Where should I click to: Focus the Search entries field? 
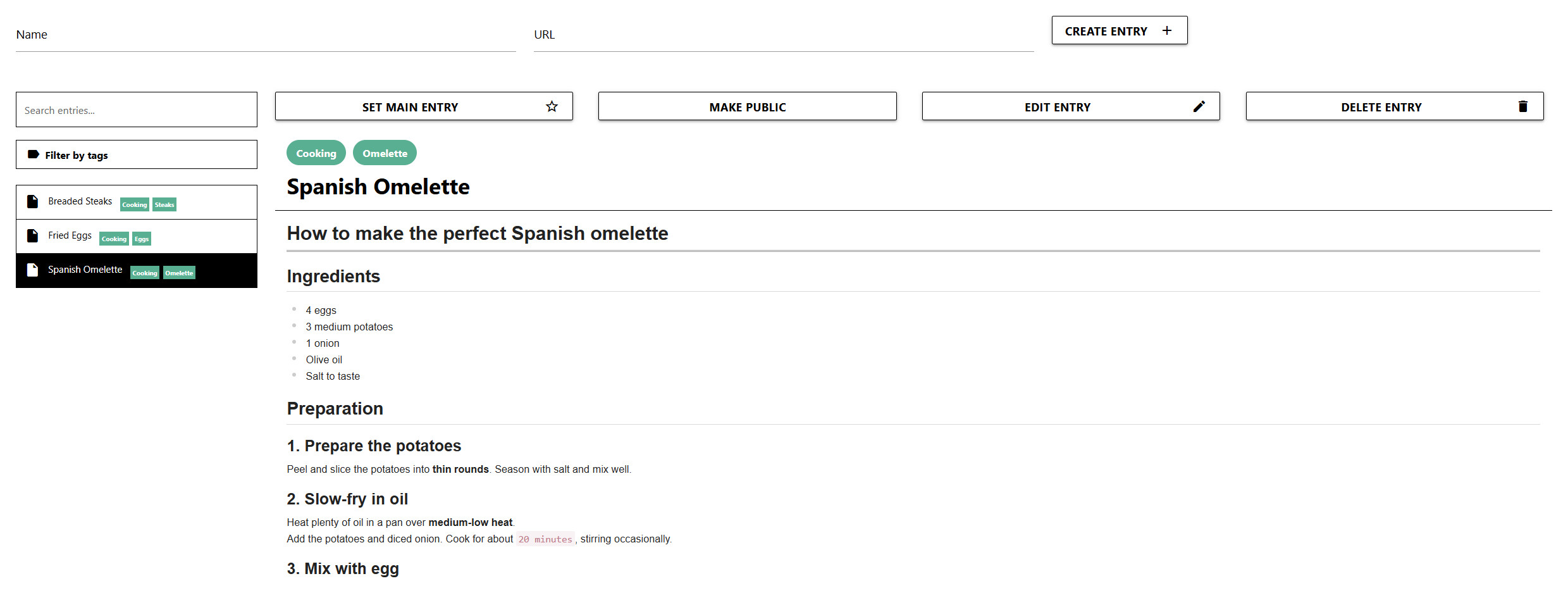(x=136, y=110)
